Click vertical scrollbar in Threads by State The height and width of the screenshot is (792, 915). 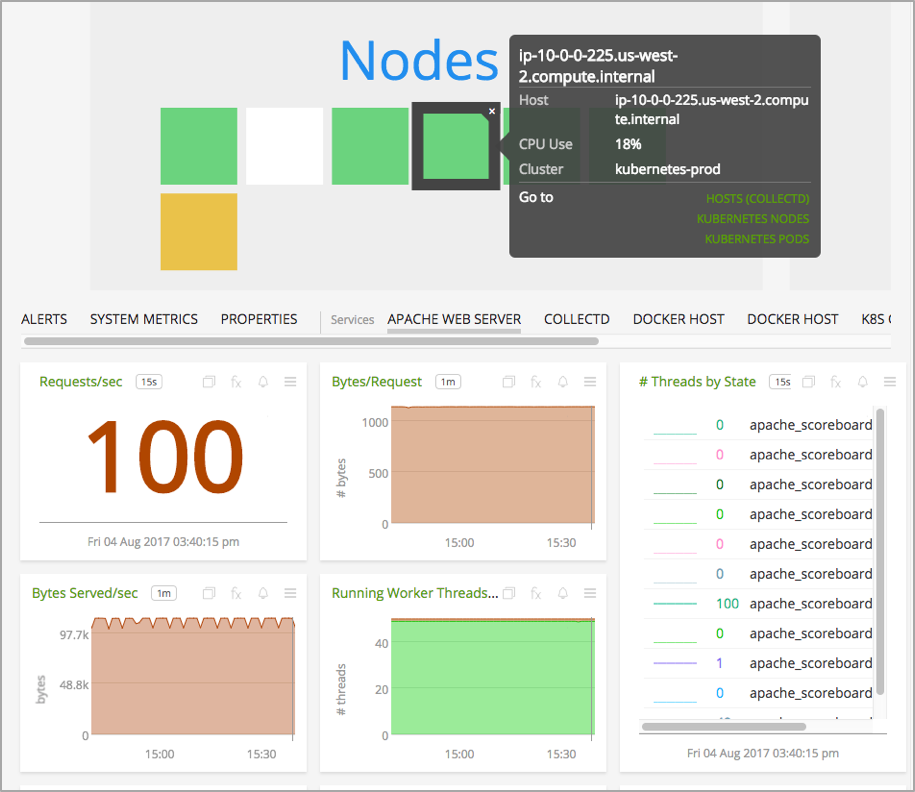coord(880,552)
